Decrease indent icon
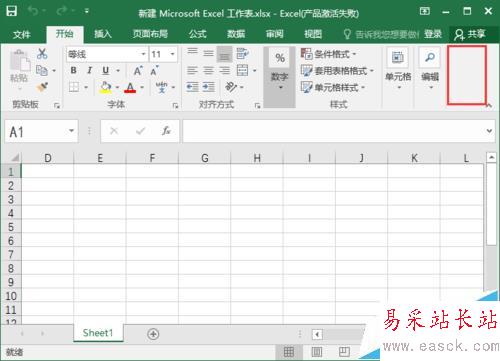 (x=192, y=87)
